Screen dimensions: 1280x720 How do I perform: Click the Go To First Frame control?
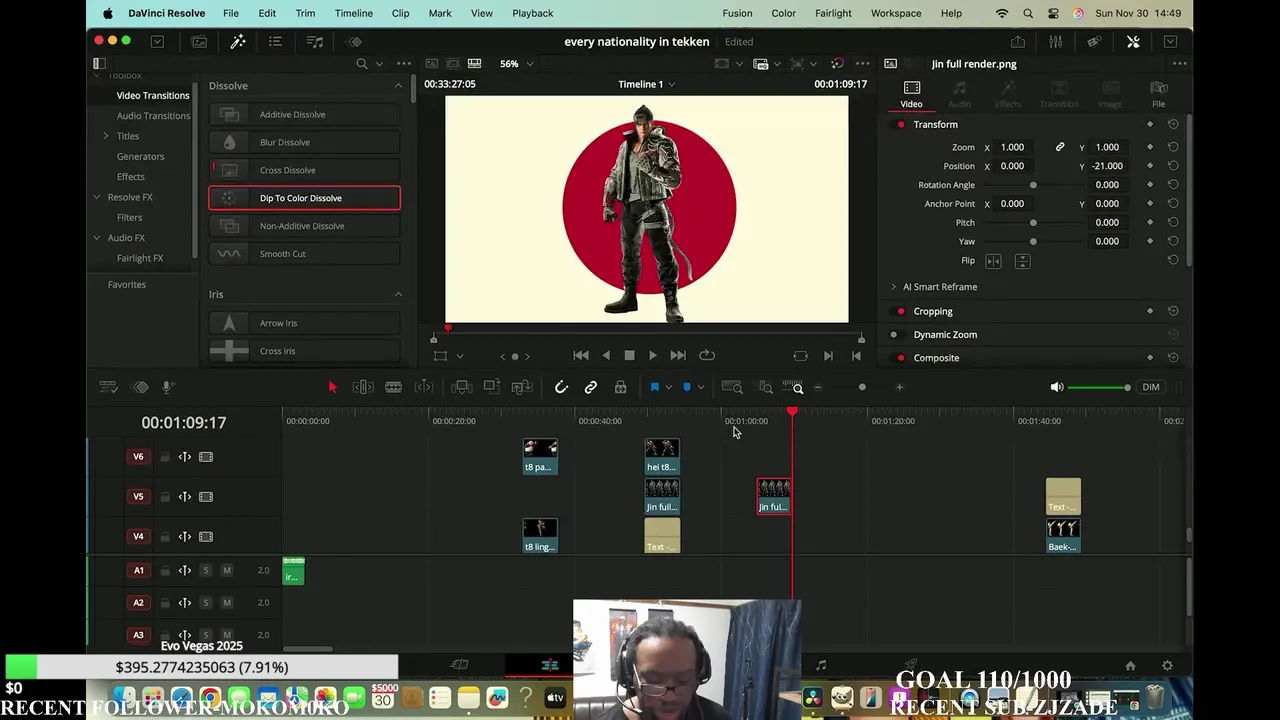pyautogui.click(x=581, y=355)
